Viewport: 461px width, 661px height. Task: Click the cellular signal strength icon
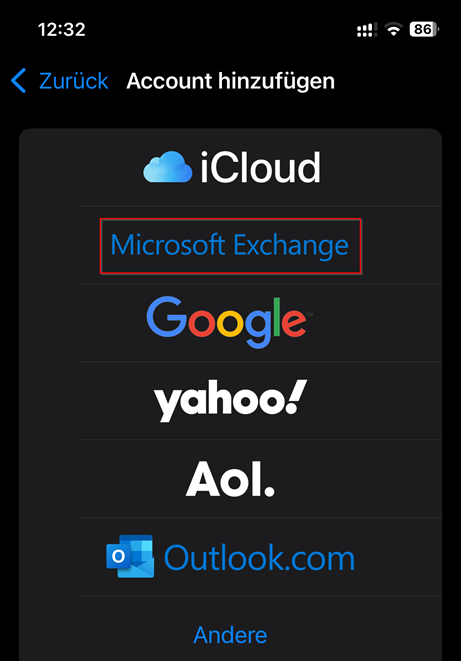[367, 30]
